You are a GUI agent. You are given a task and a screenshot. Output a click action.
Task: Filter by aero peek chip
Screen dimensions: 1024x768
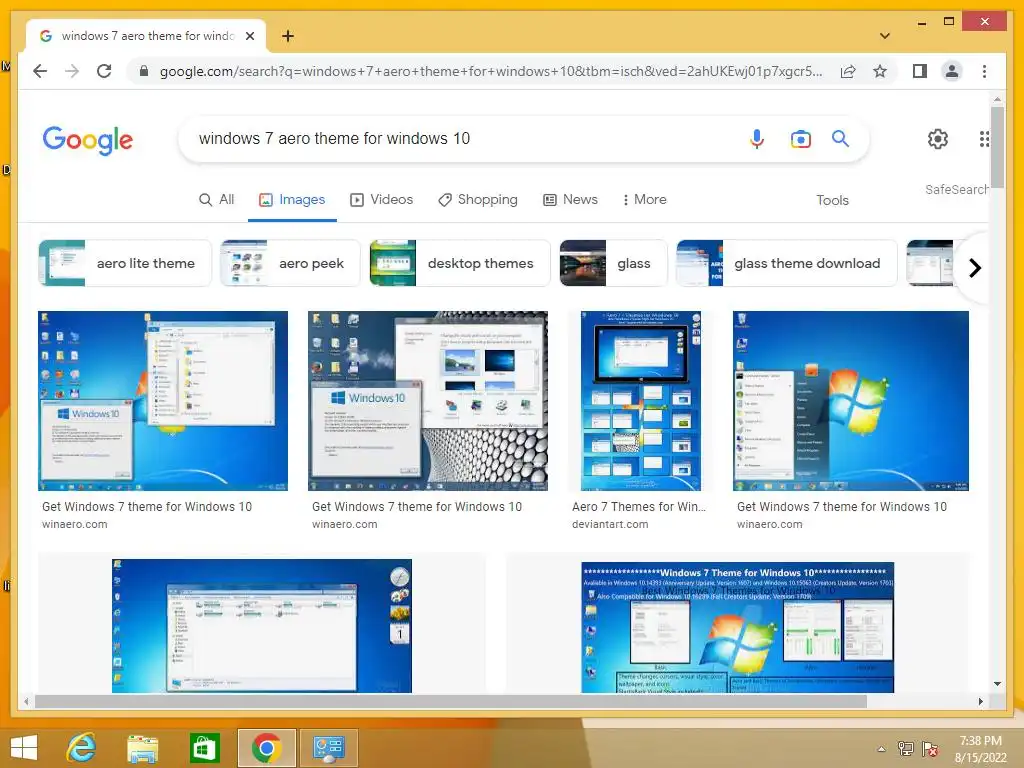pos(290,263)
